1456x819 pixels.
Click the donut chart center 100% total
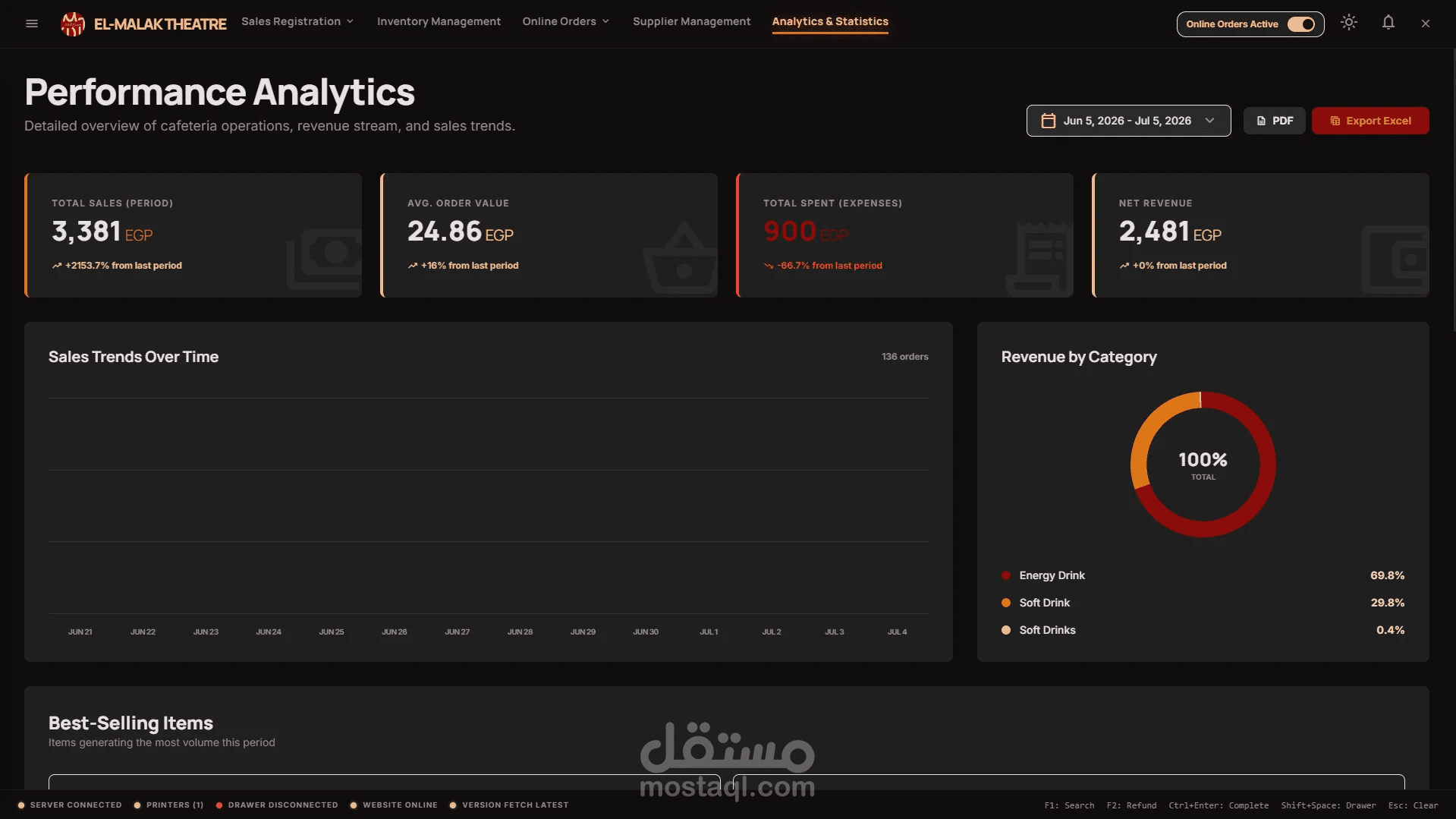pos(1203,465)
